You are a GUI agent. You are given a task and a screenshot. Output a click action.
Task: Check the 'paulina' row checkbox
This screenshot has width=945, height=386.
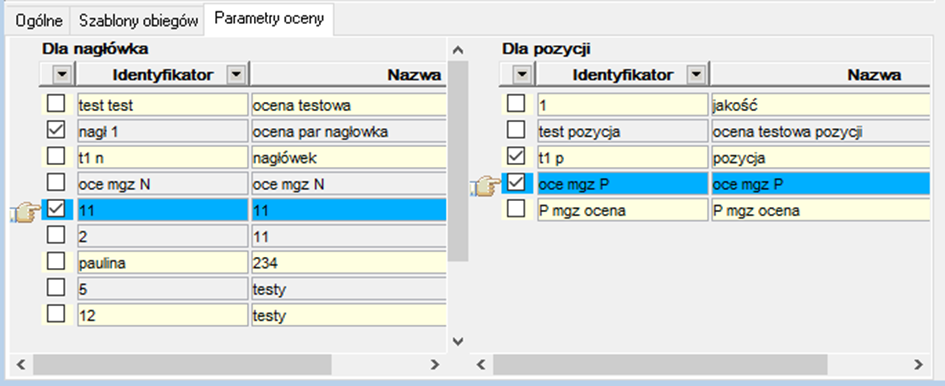pos(56,262)
